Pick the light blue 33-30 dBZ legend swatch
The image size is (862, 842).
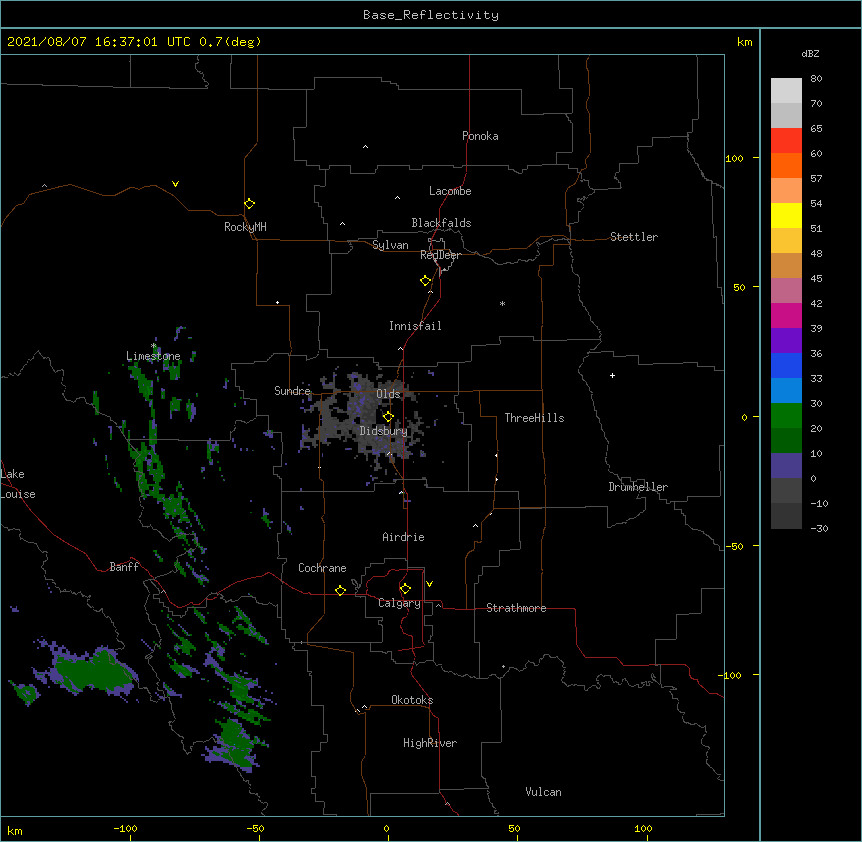coord(786,391)
